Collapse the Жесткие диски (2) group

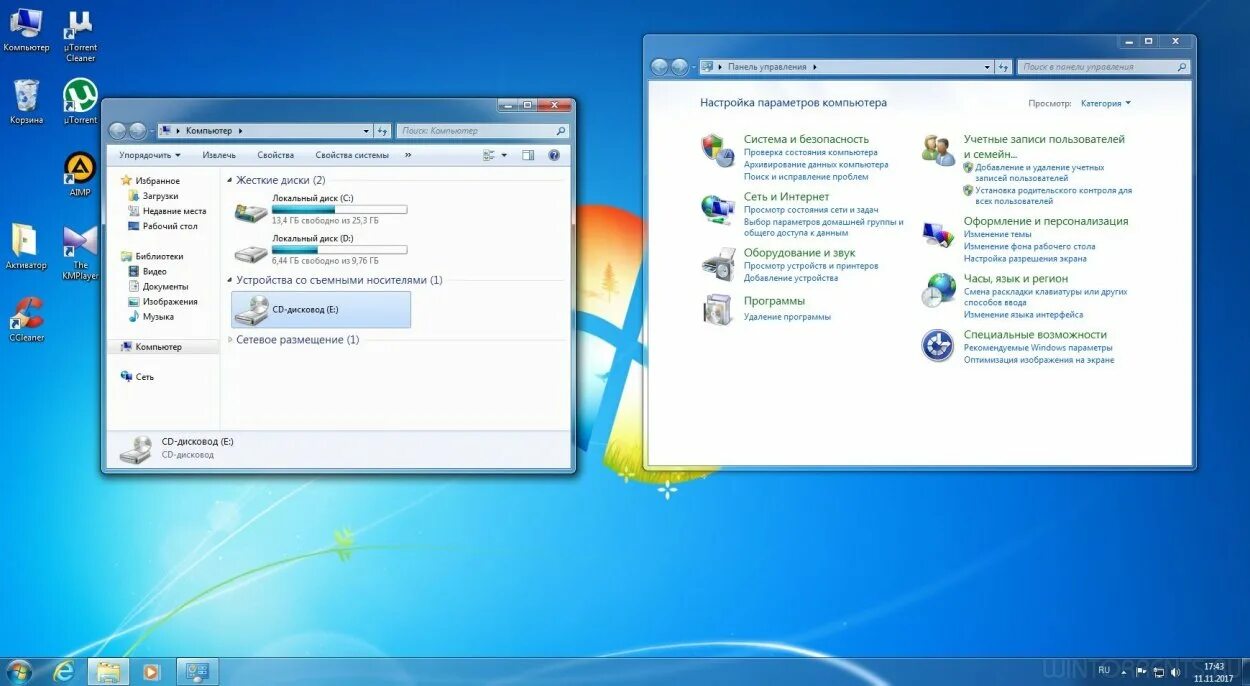pos(230,181)
